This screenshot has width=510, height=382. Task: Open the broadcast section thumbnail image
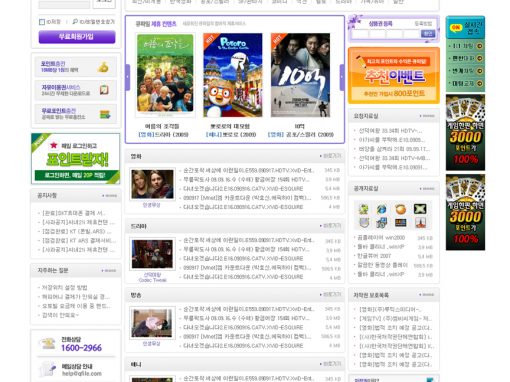(x=152, y=323)
